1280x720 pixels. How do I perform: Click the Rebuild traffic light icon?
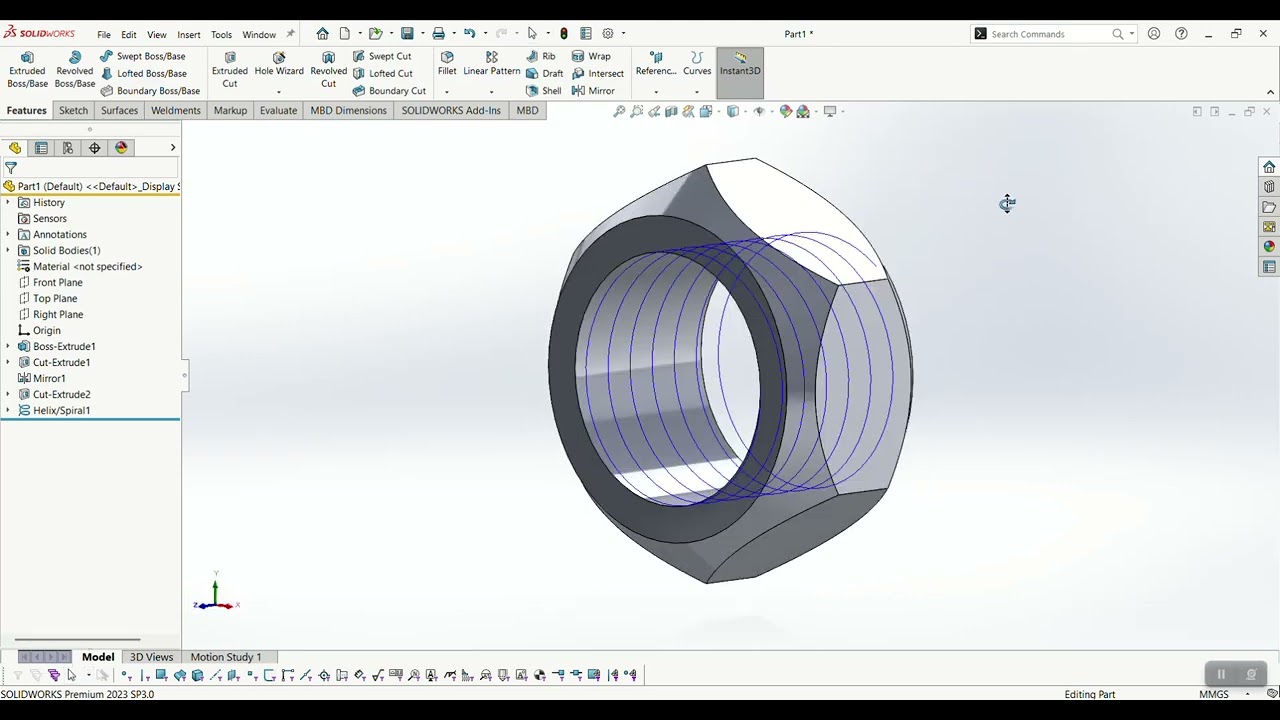pos(564,33)
